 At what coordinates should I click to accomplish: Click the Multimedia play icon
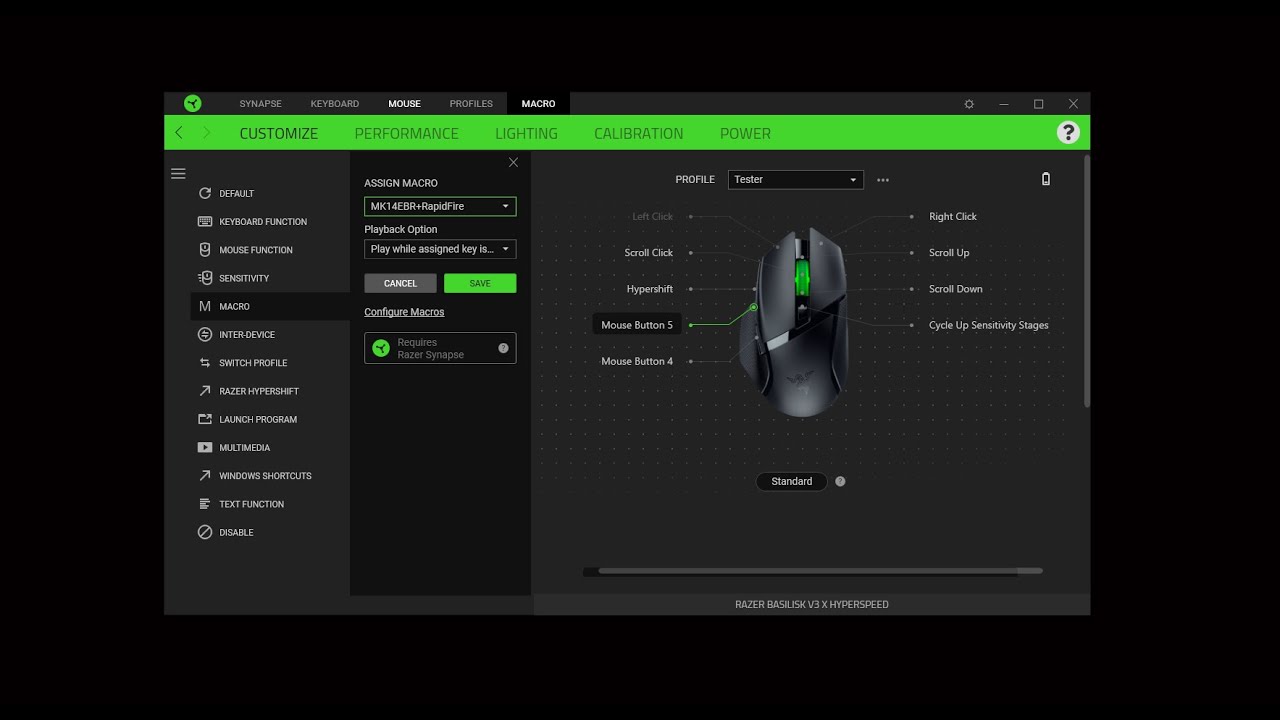tap(205, 447)
